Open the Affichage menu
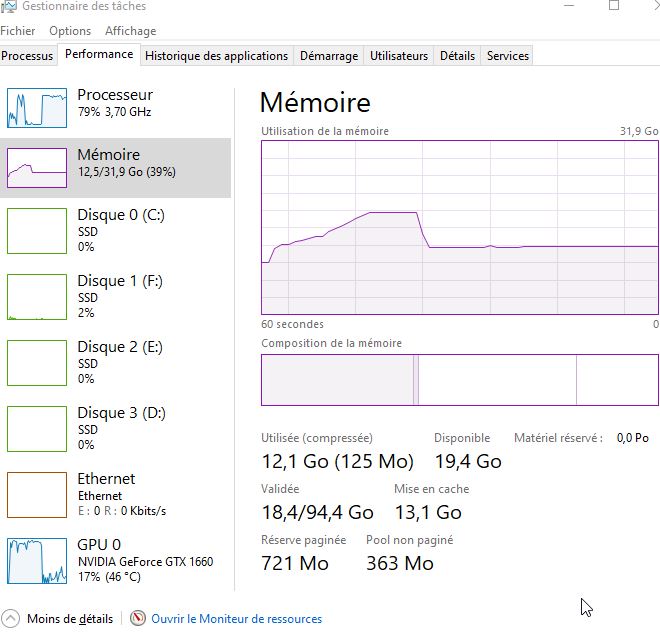Screen dimensions: 660x640 click(x=130, y=31)
